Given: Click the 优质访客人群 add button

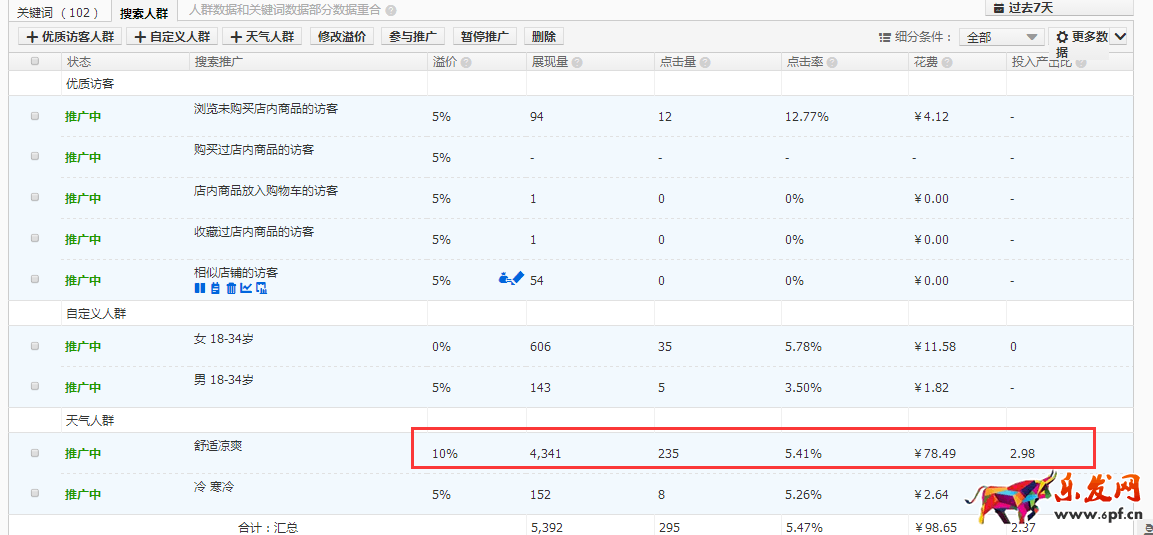Looking at the screenshot, I should [x=70, y=37].
